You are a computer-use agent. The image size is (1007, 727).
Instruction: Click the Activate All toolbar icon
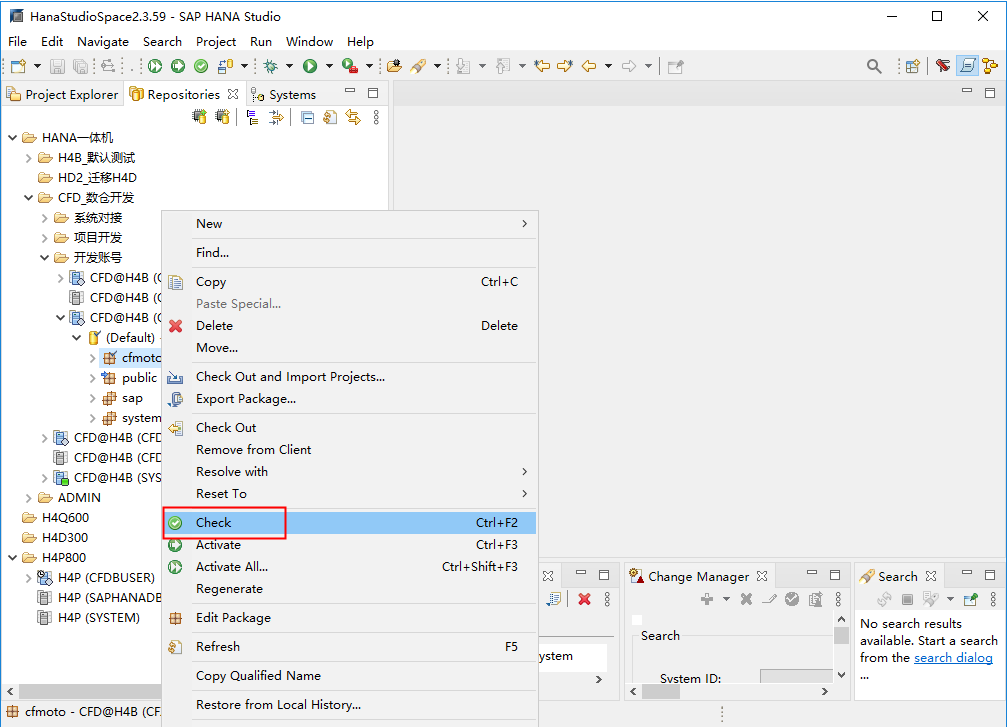[x=155, y=66]
